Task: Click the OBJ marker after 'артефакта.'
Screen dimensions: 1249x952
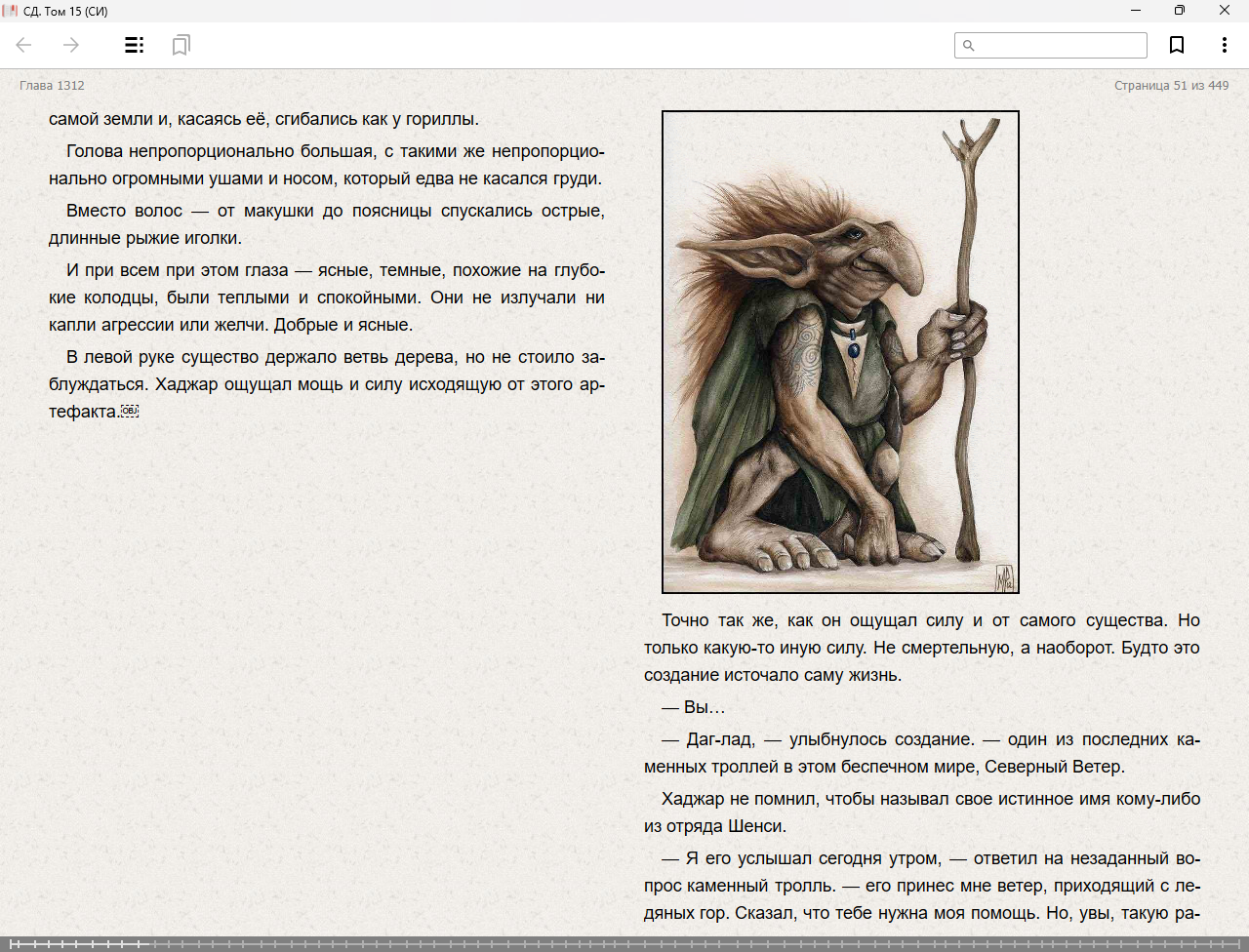Action: tap(130, 412)
